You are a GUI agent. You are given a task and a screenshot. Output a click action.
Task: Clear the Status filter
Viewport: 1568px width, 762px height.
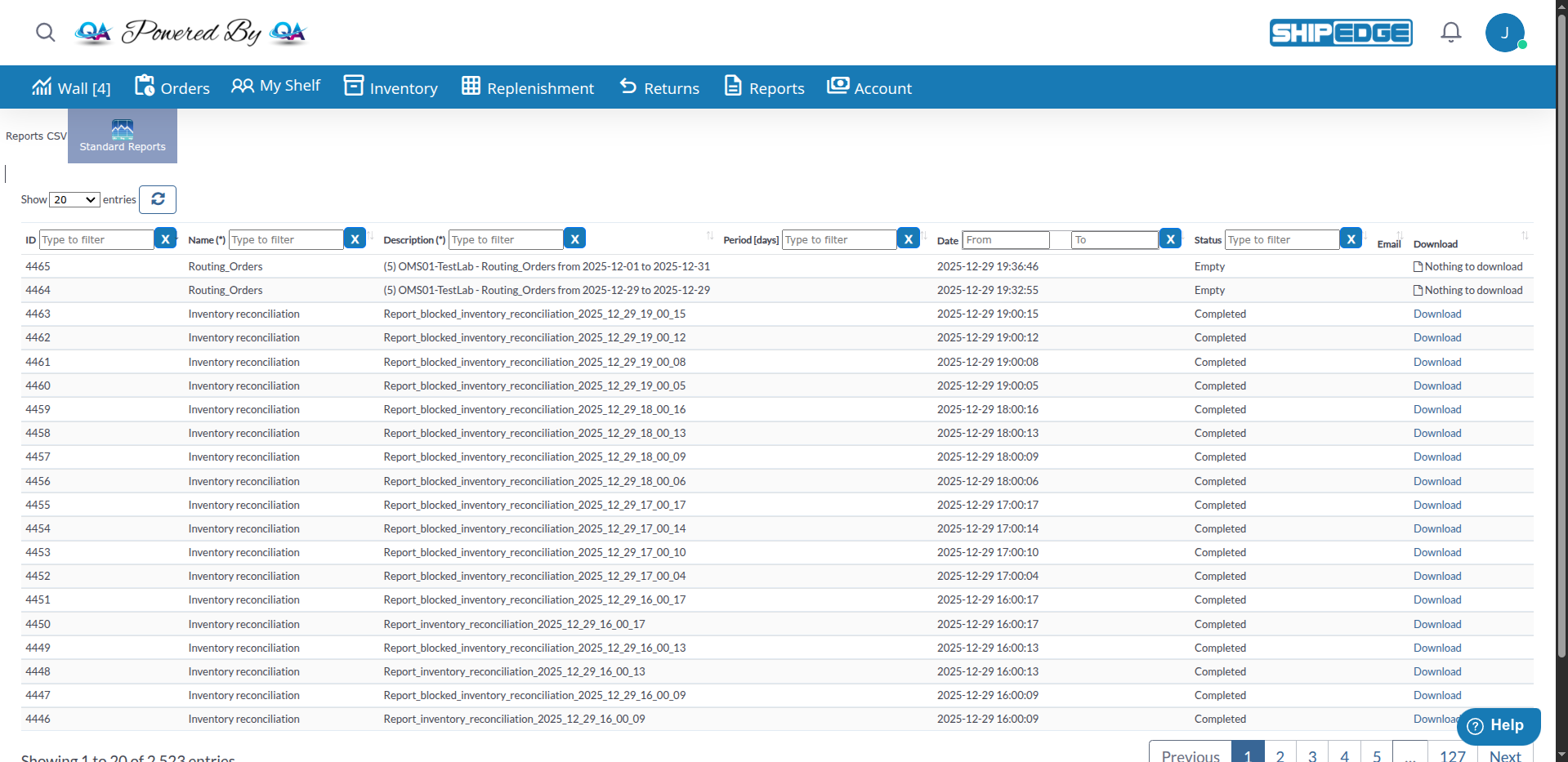pyautogui.click(x=1351, y=238)
